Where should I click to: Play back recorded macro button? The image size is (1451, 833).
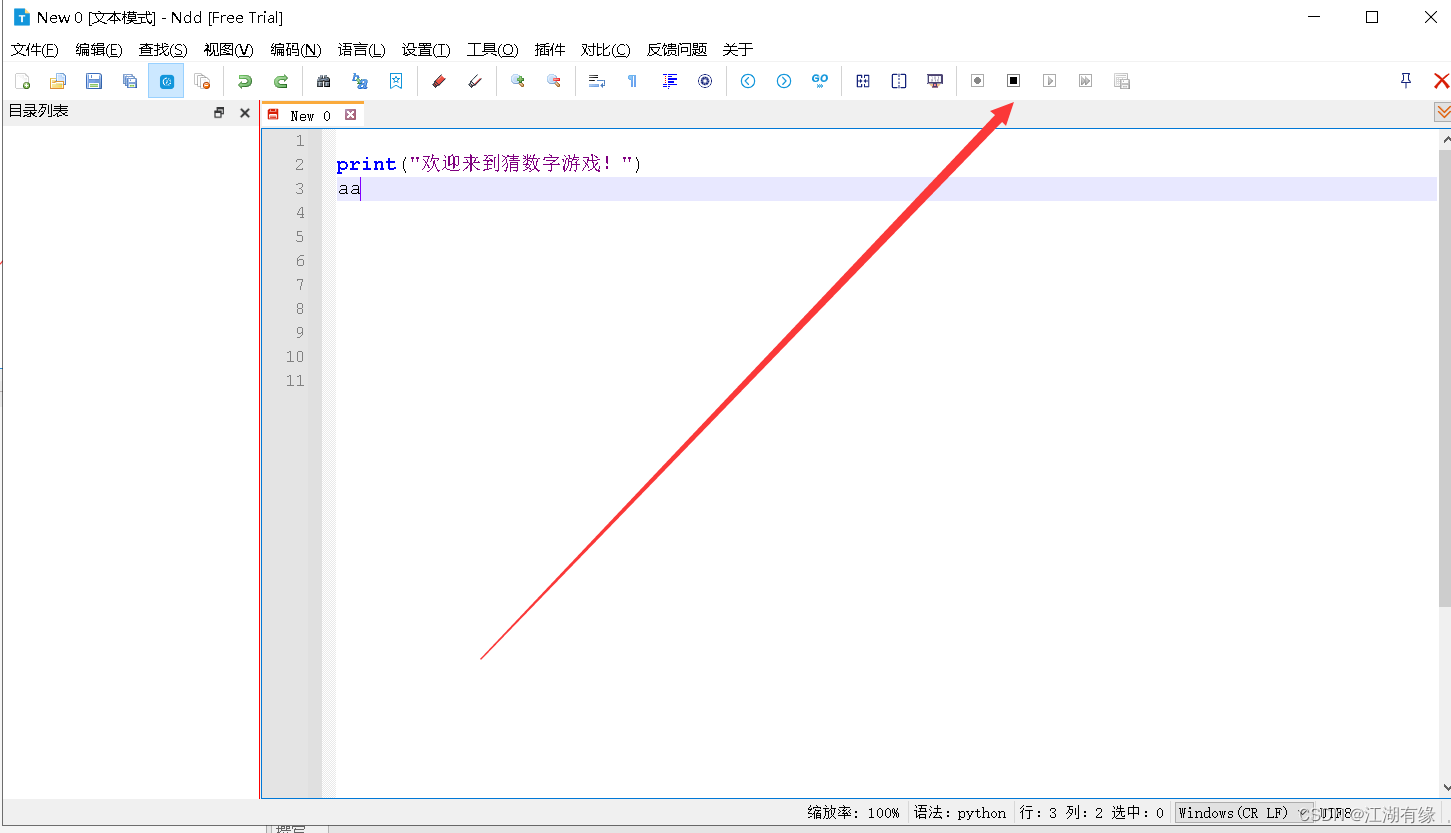click(x=1049, y=81)
